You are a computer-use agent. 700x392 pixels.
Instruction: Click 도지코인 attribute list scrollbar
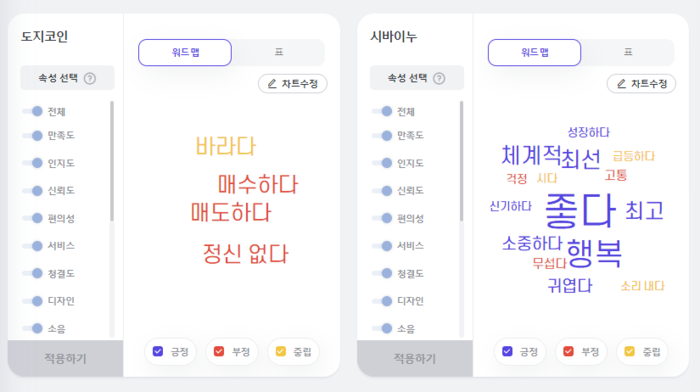(112, 161)
